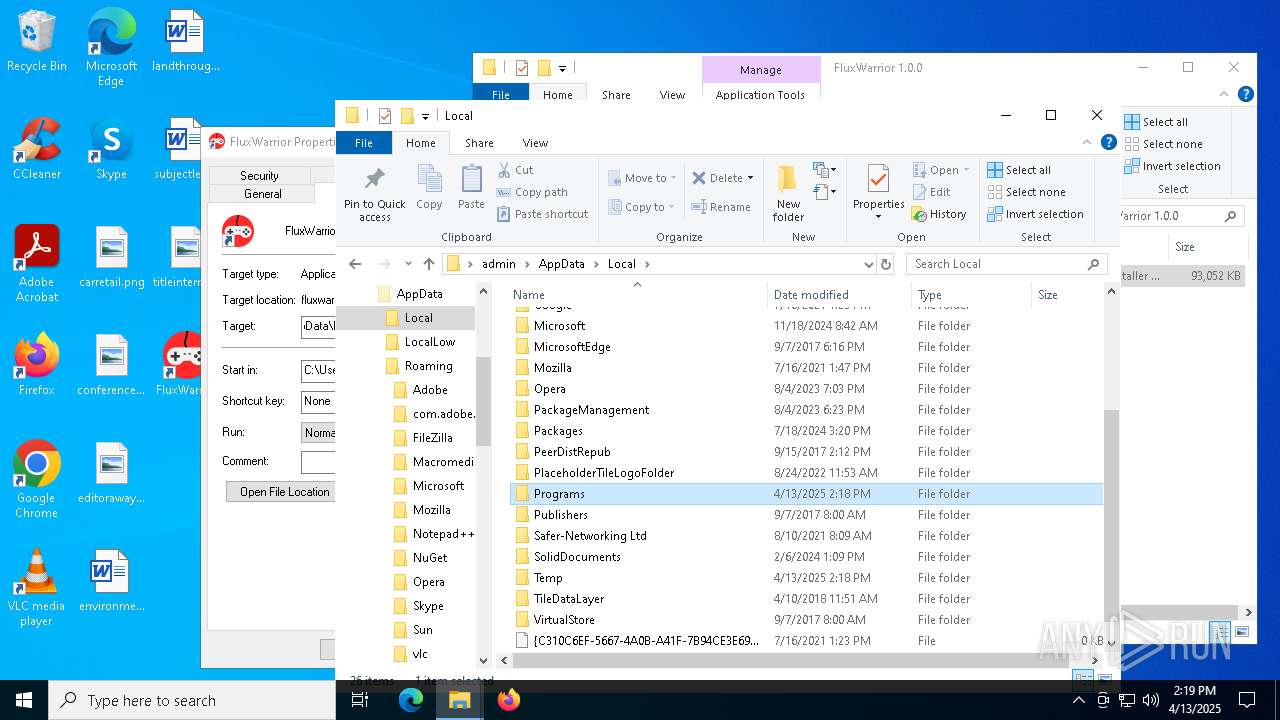Select LocalLow in navigation tree
This screenshot has height=720, width=1280.
(429, 342)
